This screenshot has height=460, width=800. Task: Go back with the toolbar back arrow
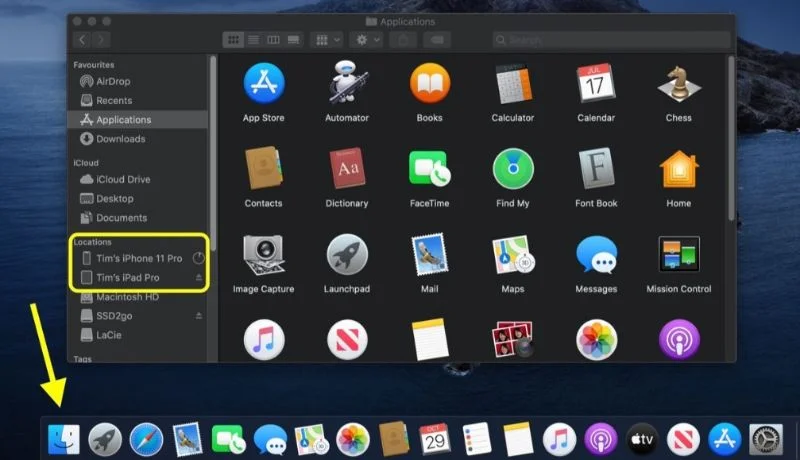(82, 40)
